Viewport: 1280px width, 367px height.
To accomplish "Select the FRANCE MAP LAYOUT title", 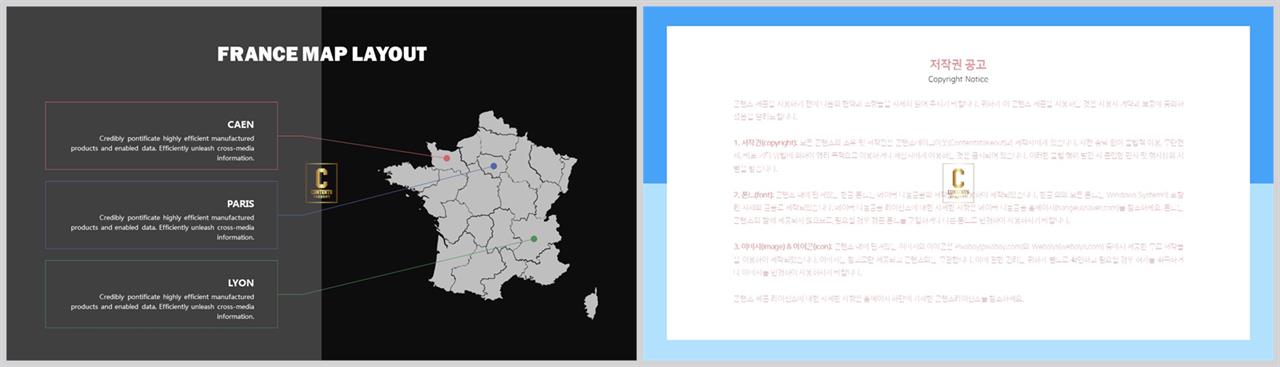I will click(x=322, y=54).
